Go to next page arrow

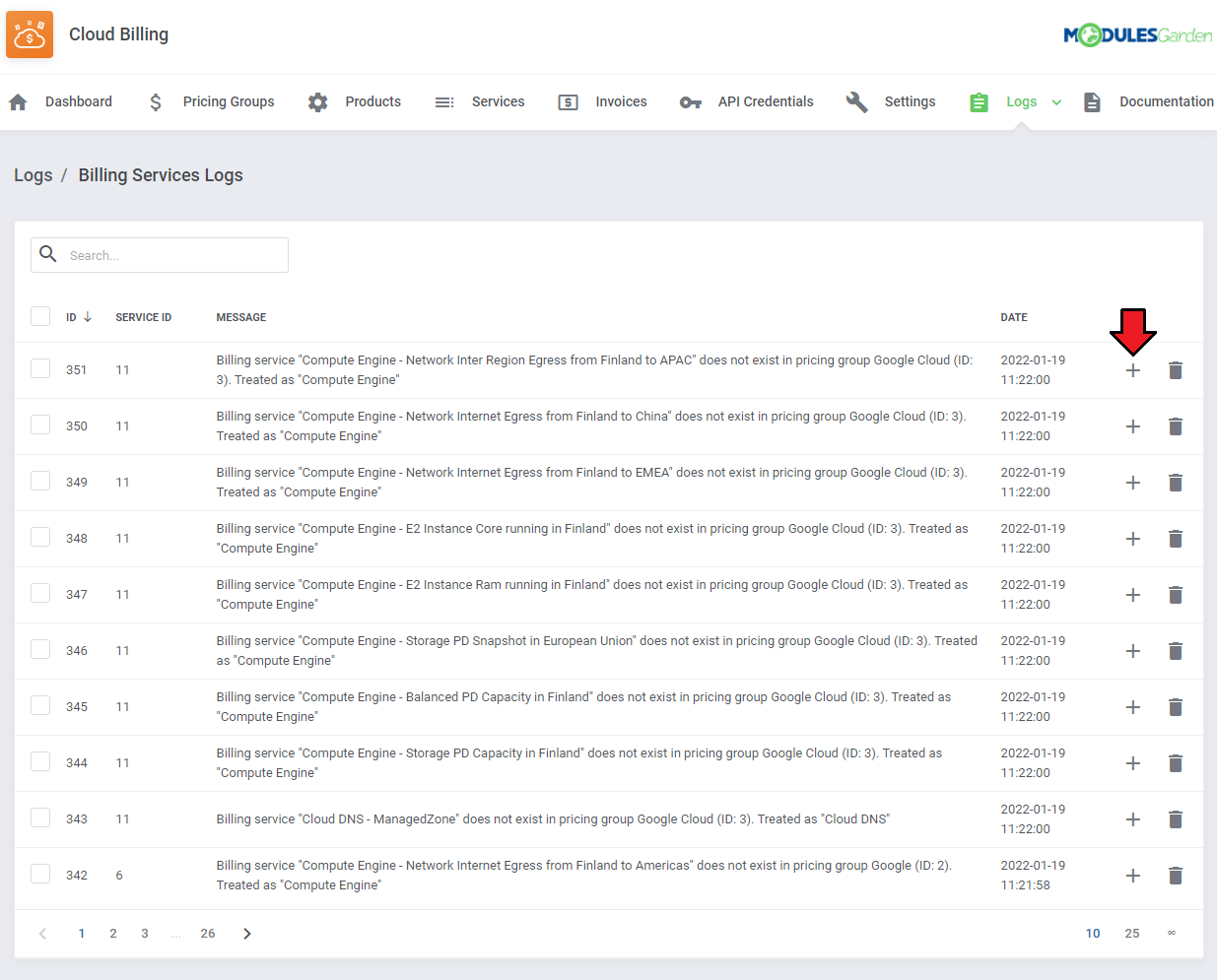click(247, 934)
